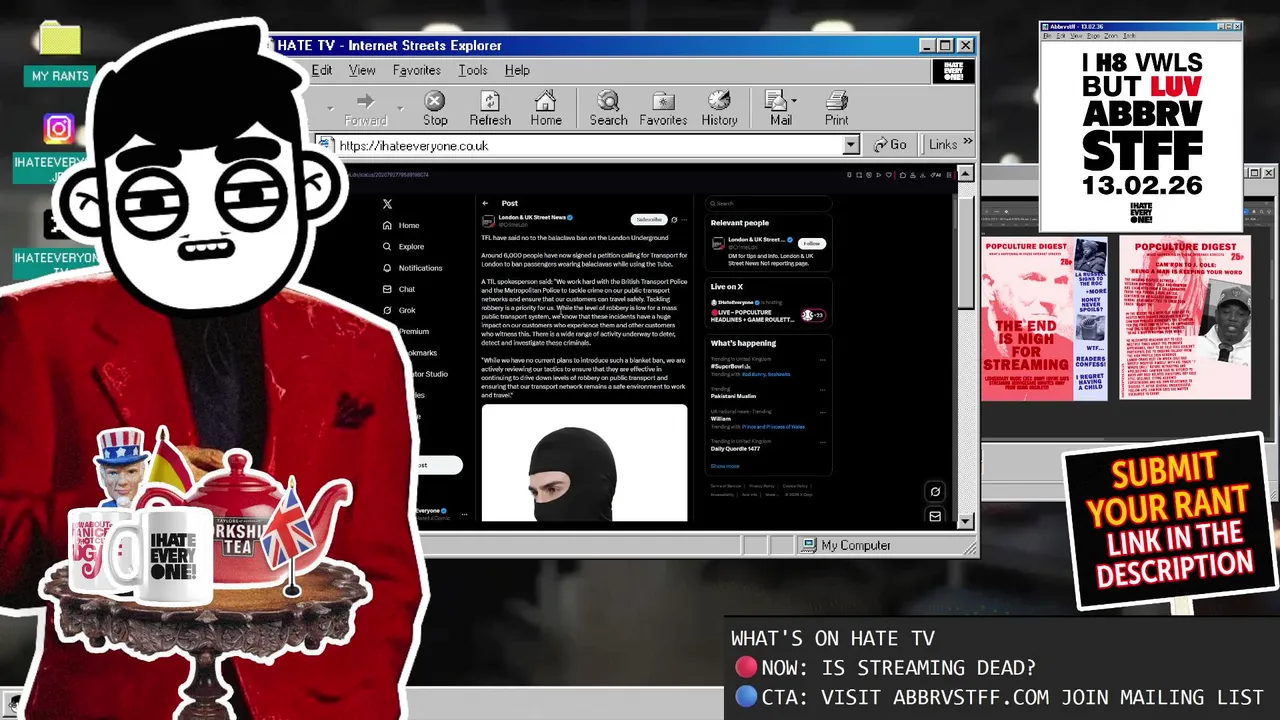This screenshot has width=1280, height=720.
Task: Open the View menu in Internet Streets Explorer
Action: 362,70
